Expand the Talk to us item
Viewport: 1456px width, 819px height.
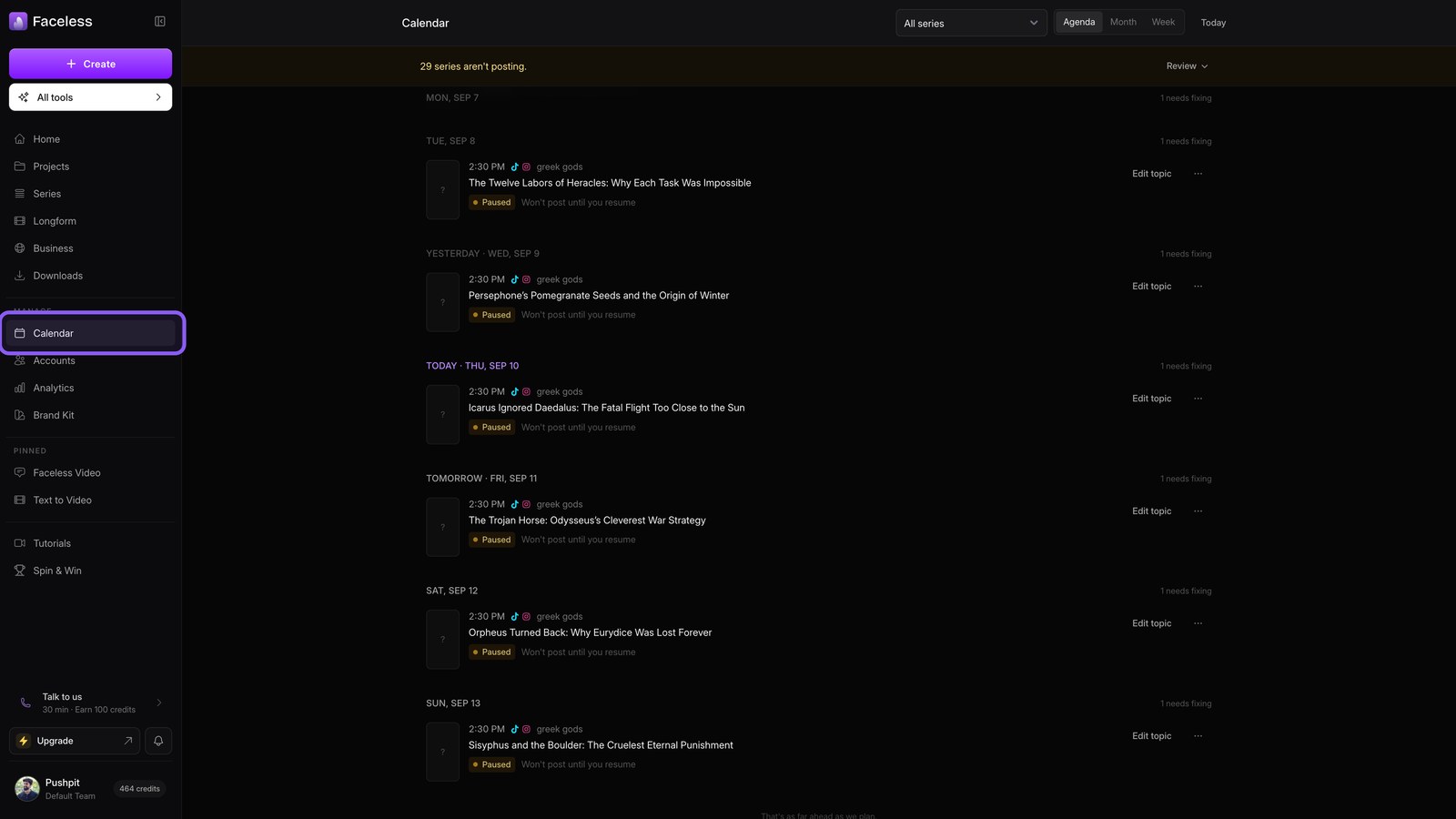(x=90, y=703)
